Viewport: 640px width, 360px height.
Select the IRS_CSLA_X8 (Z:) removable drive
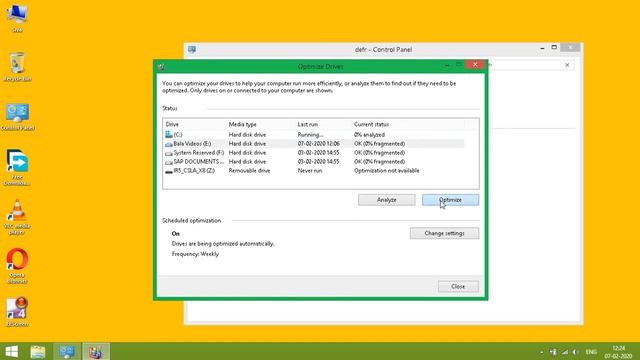[314, 171]
